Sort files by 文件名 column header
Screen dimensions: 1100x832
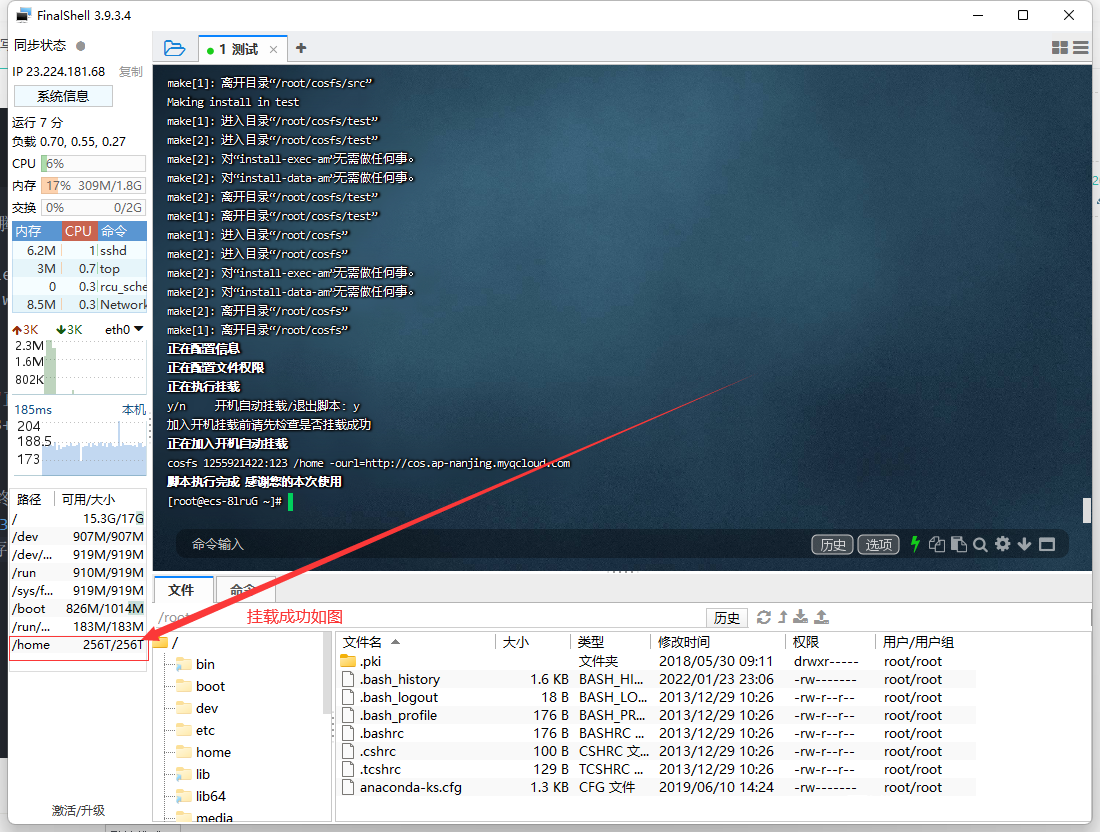tap(415, 642)
